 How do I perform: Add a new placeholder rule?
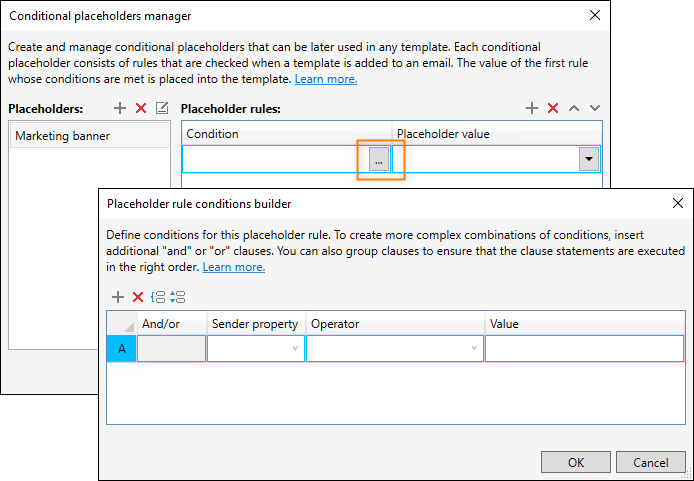(532, 108)
